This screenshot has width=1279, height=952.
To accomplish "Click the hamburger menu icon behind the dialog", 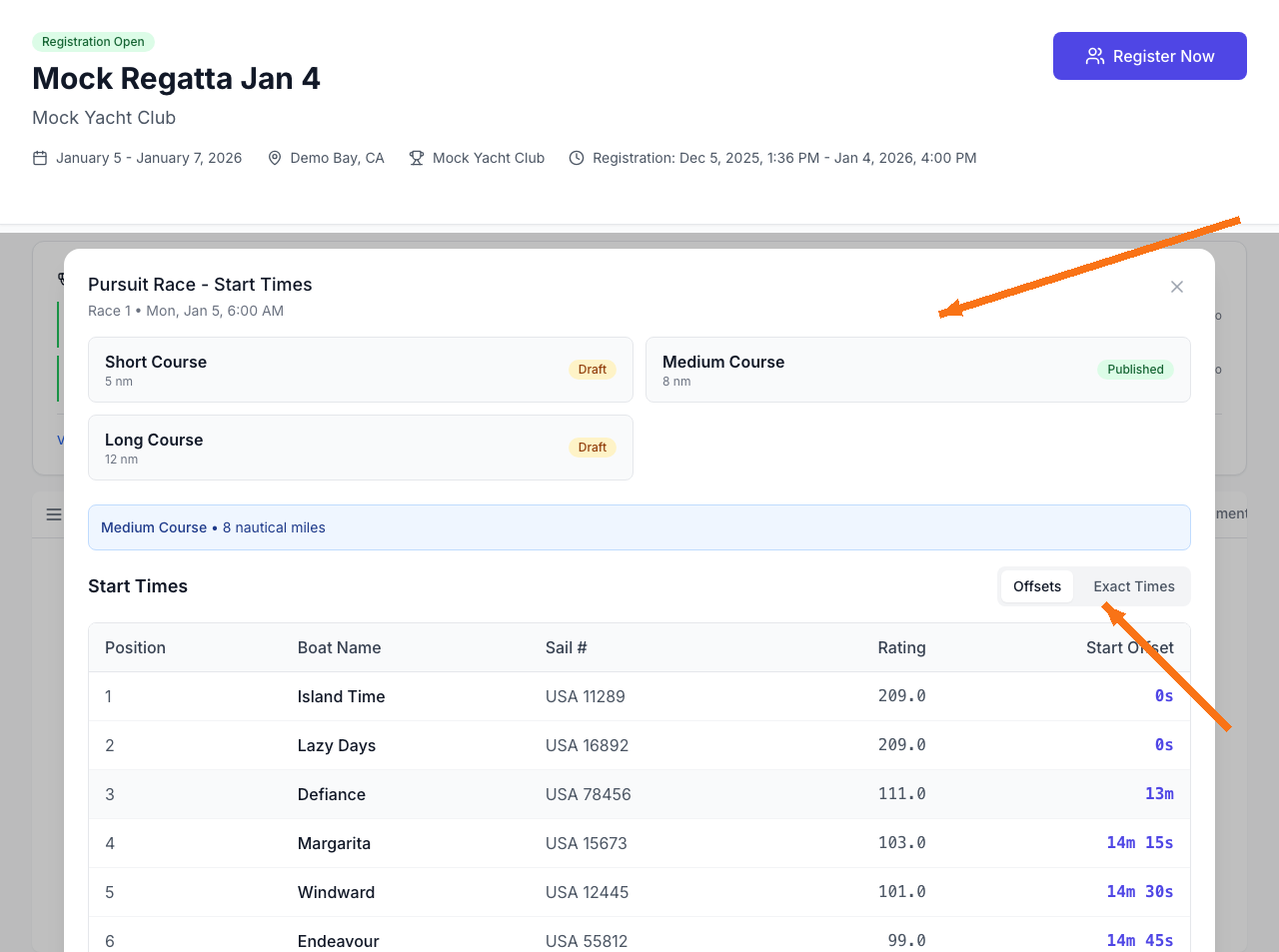I will point(54,513).
